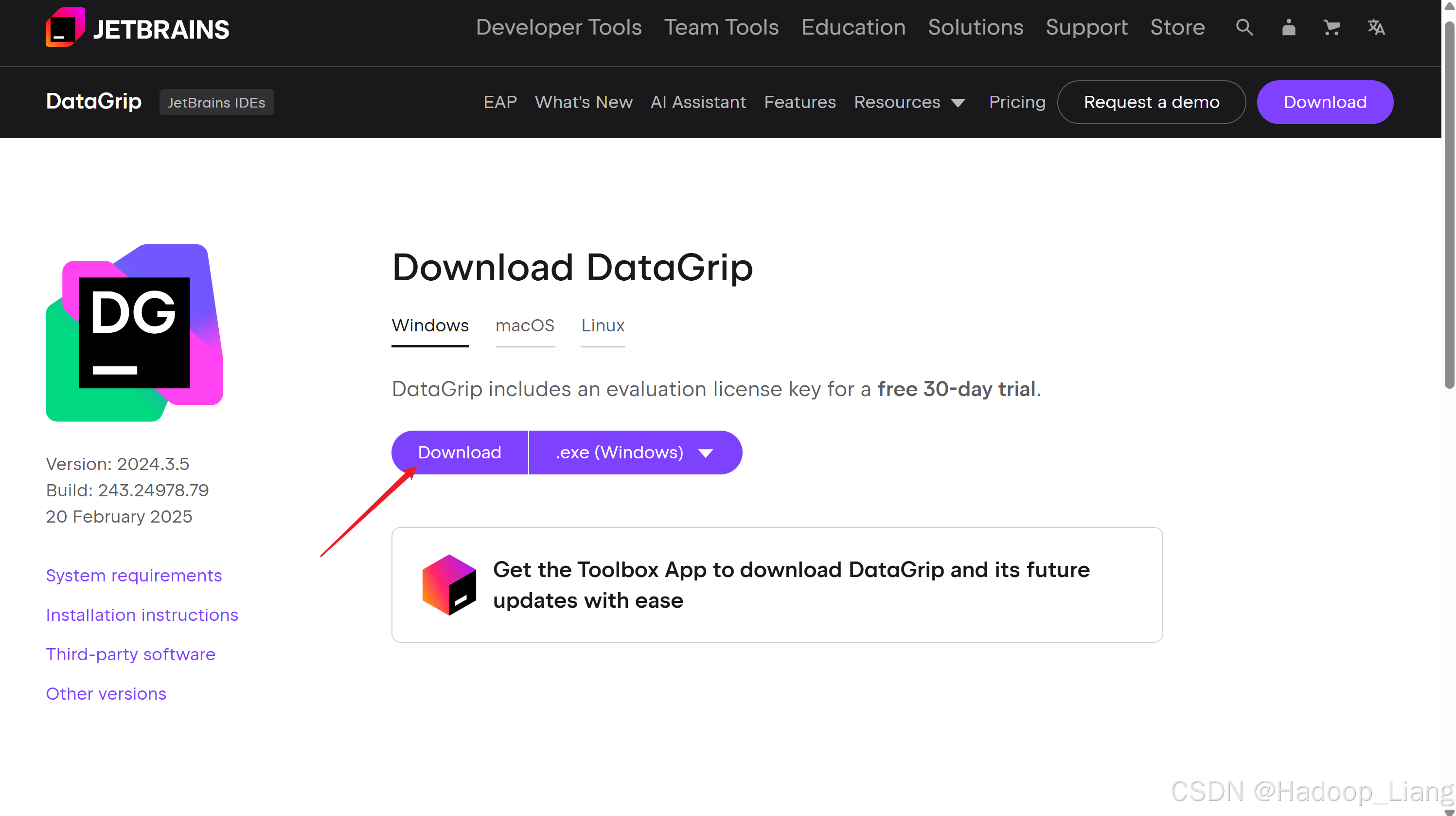
Task: Click the JetBrains IDEs badge
Action: 216,102
